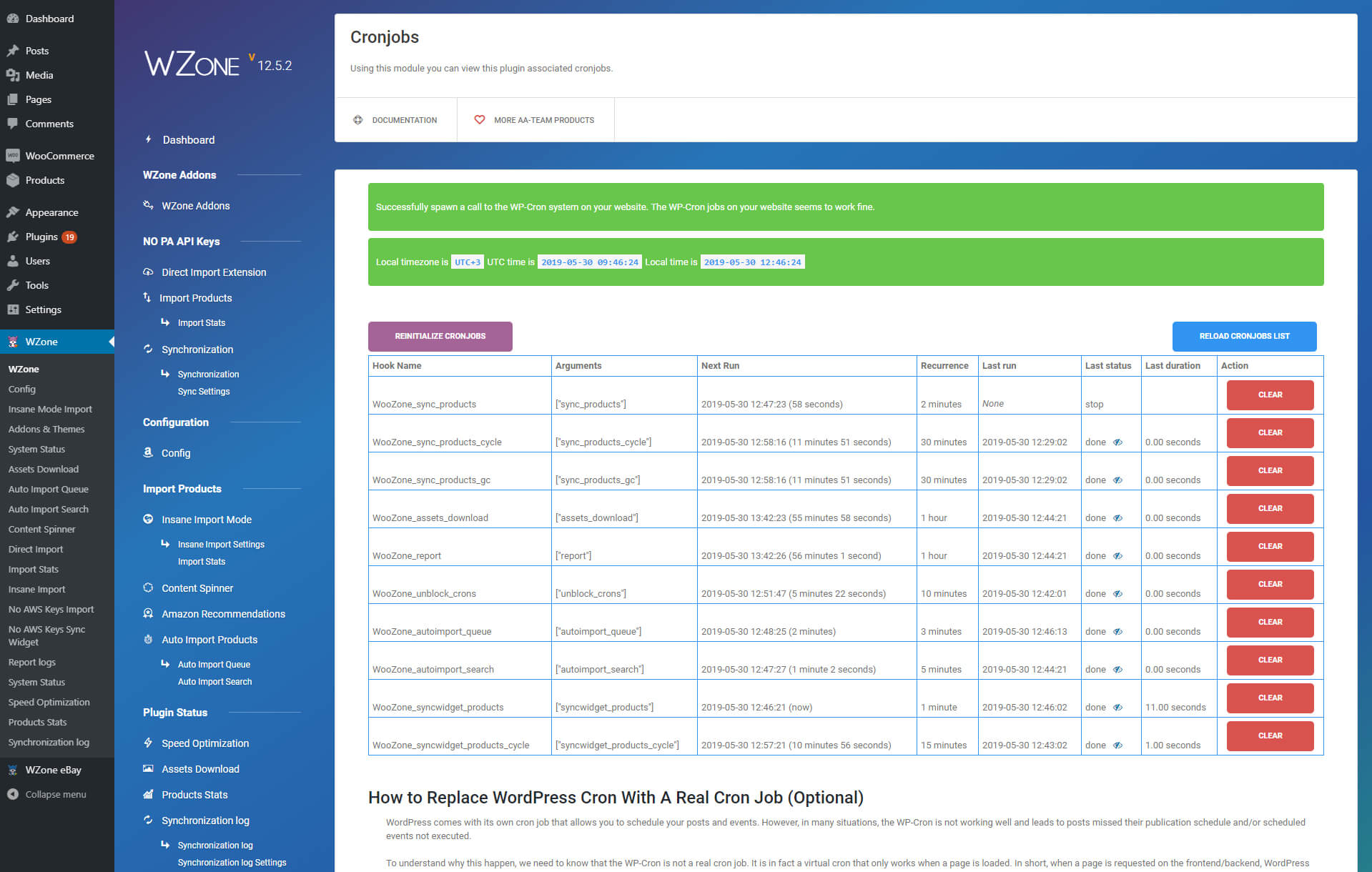Toggle eye icon for WooZone_syncwidget_products status

click(x=1117, y=708)
